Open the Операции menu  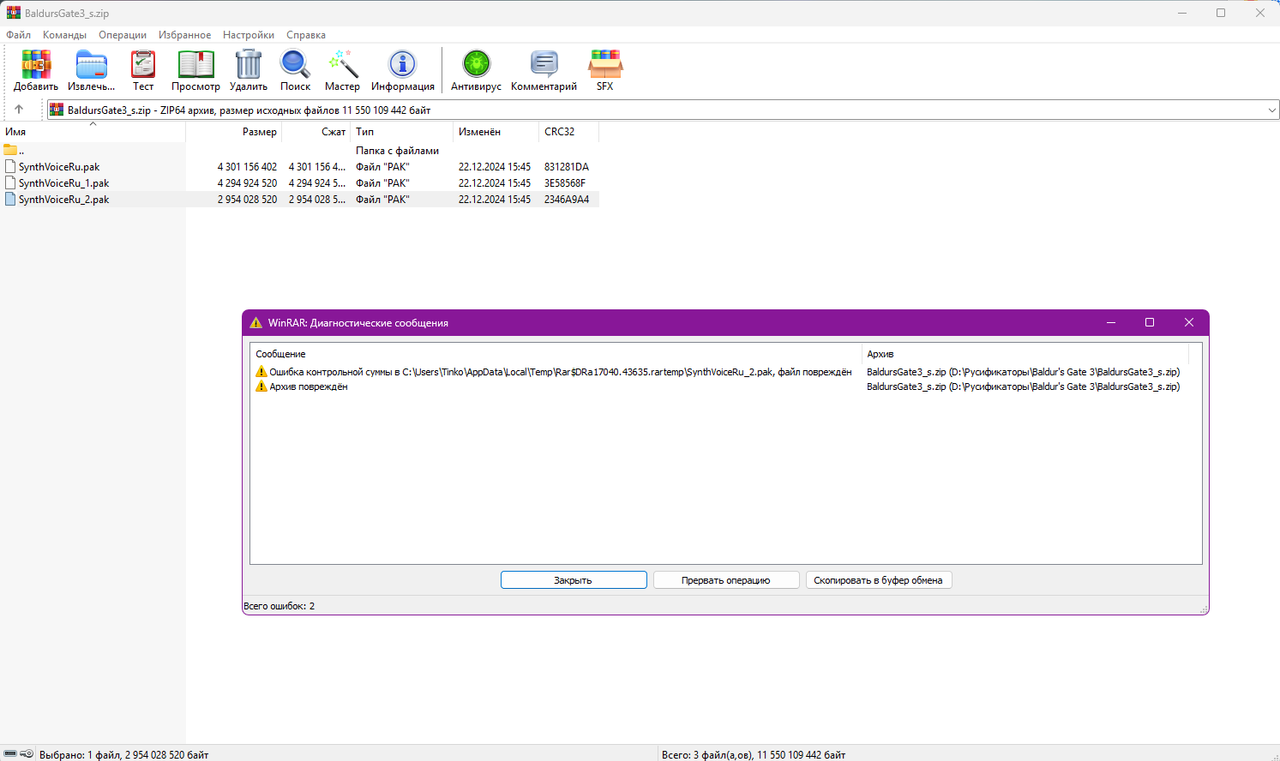(123, 35)
